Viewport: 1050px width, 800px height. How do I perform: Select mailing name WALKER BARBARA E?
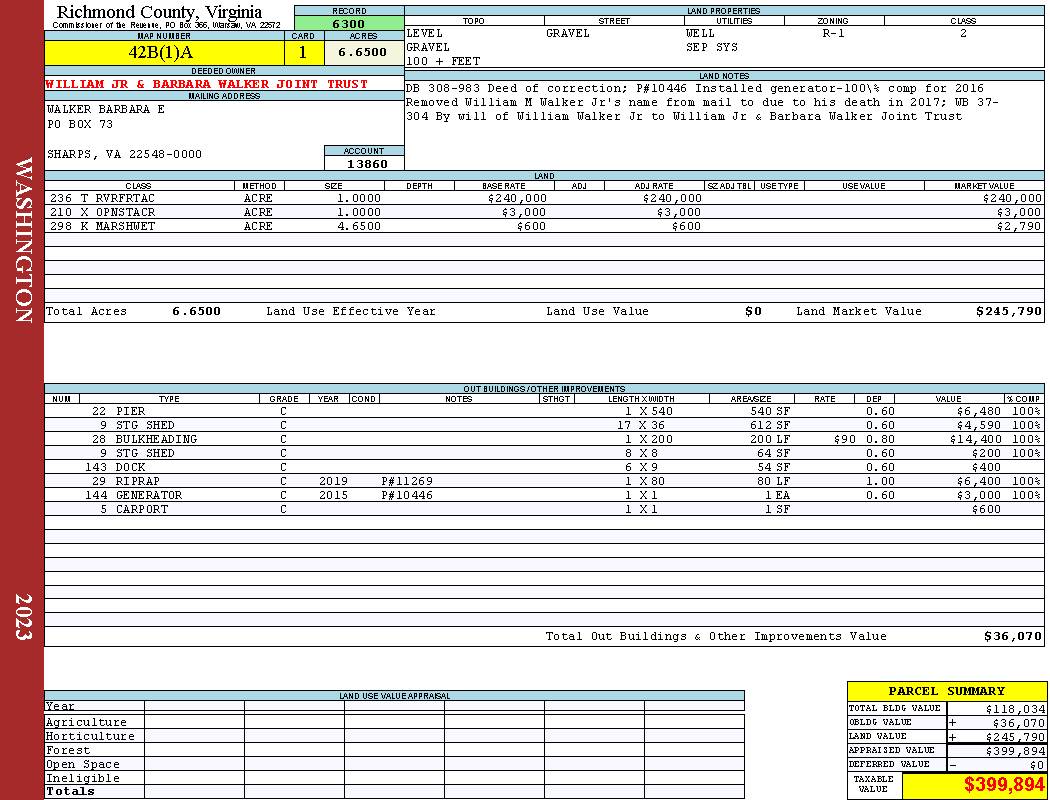pos(106,110)
